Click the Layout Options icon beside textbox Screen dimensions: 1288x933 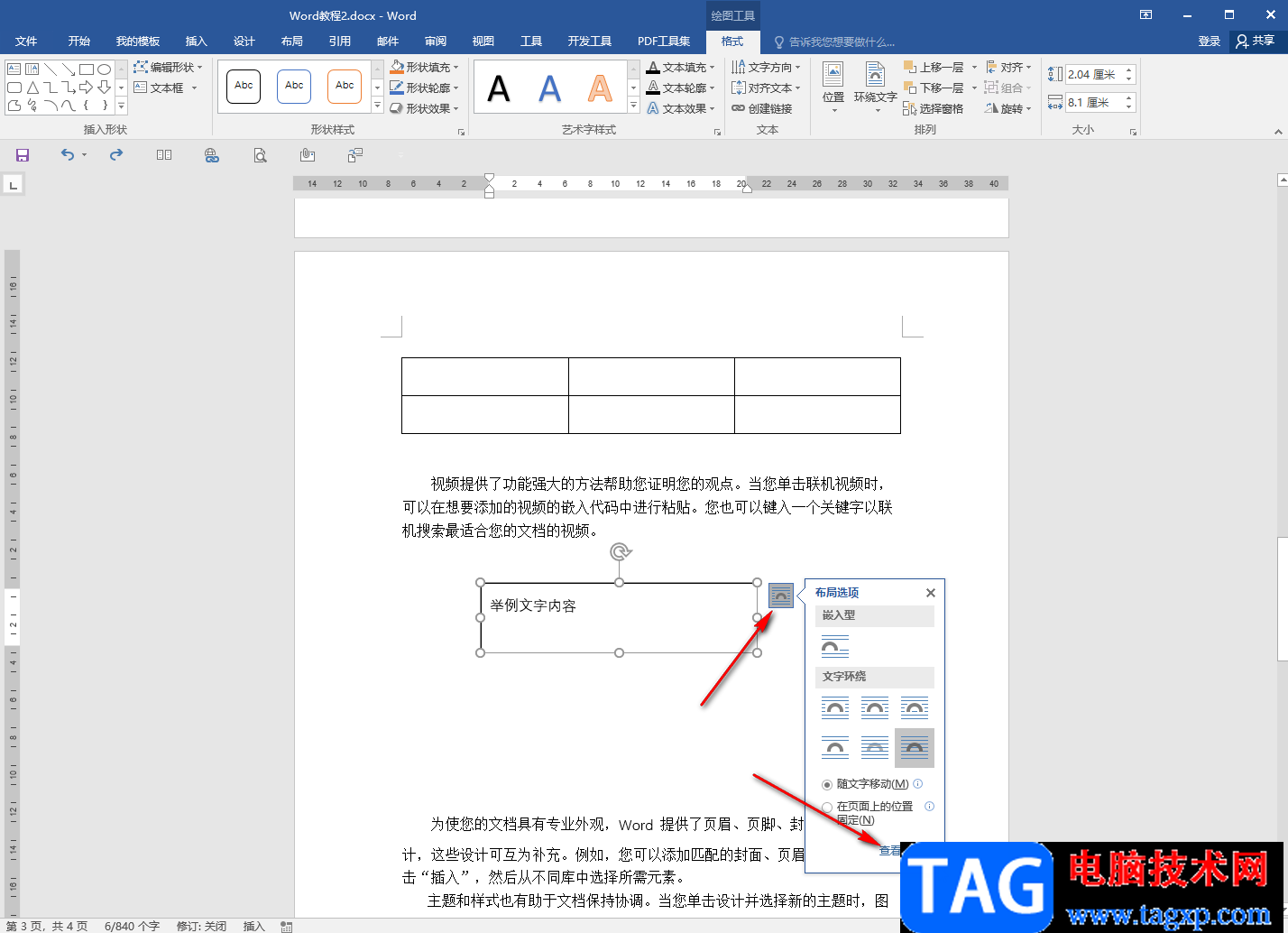[781, 596]
